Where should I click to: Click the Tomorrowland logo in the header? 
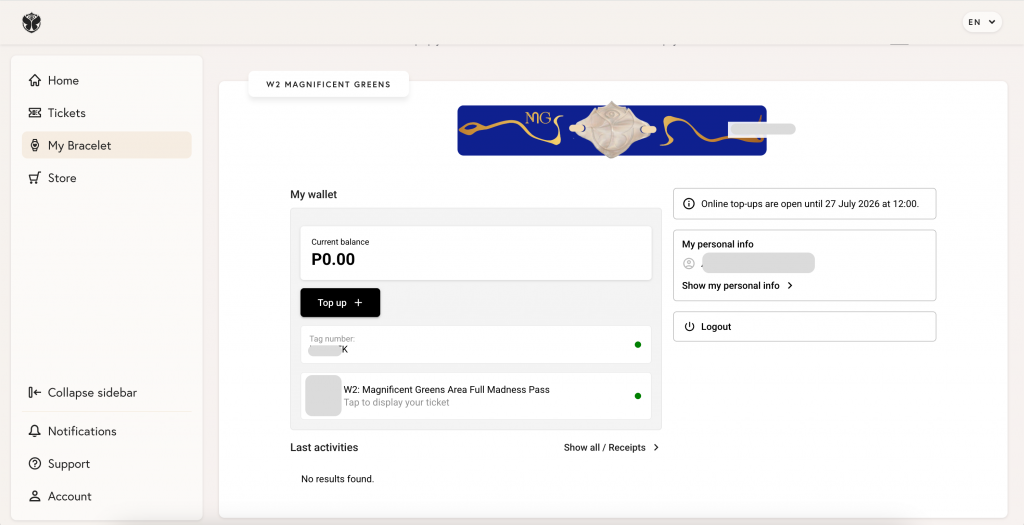31,22
